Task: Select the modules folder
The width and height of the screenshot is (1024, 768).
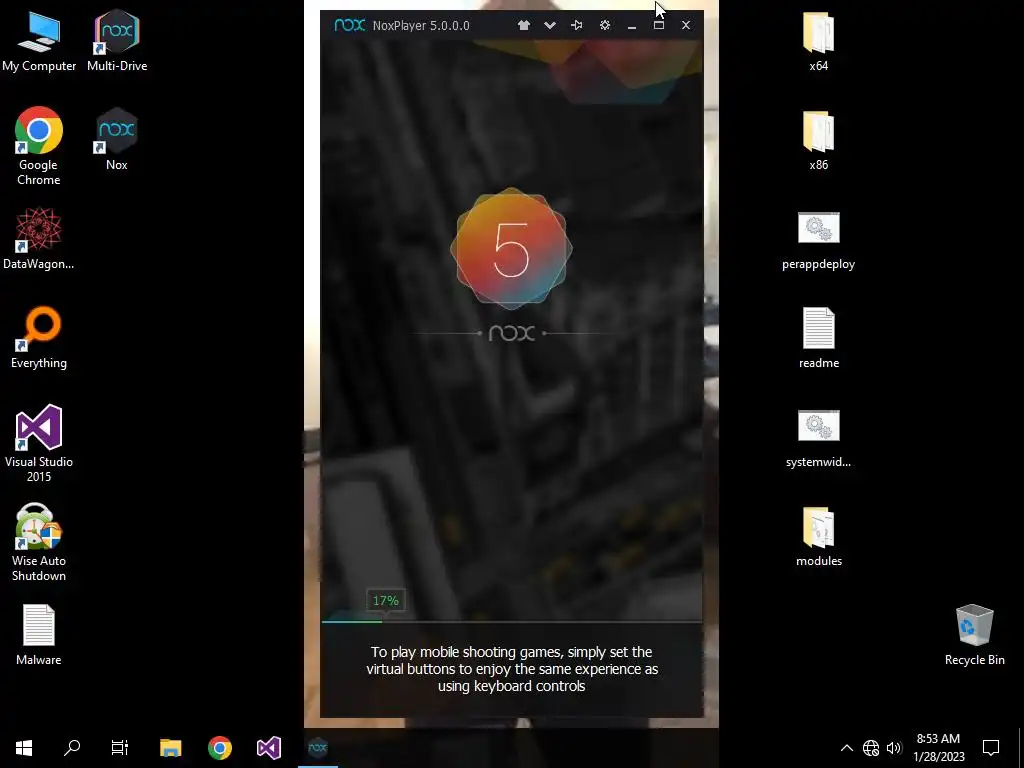Action: coord(818,537)
